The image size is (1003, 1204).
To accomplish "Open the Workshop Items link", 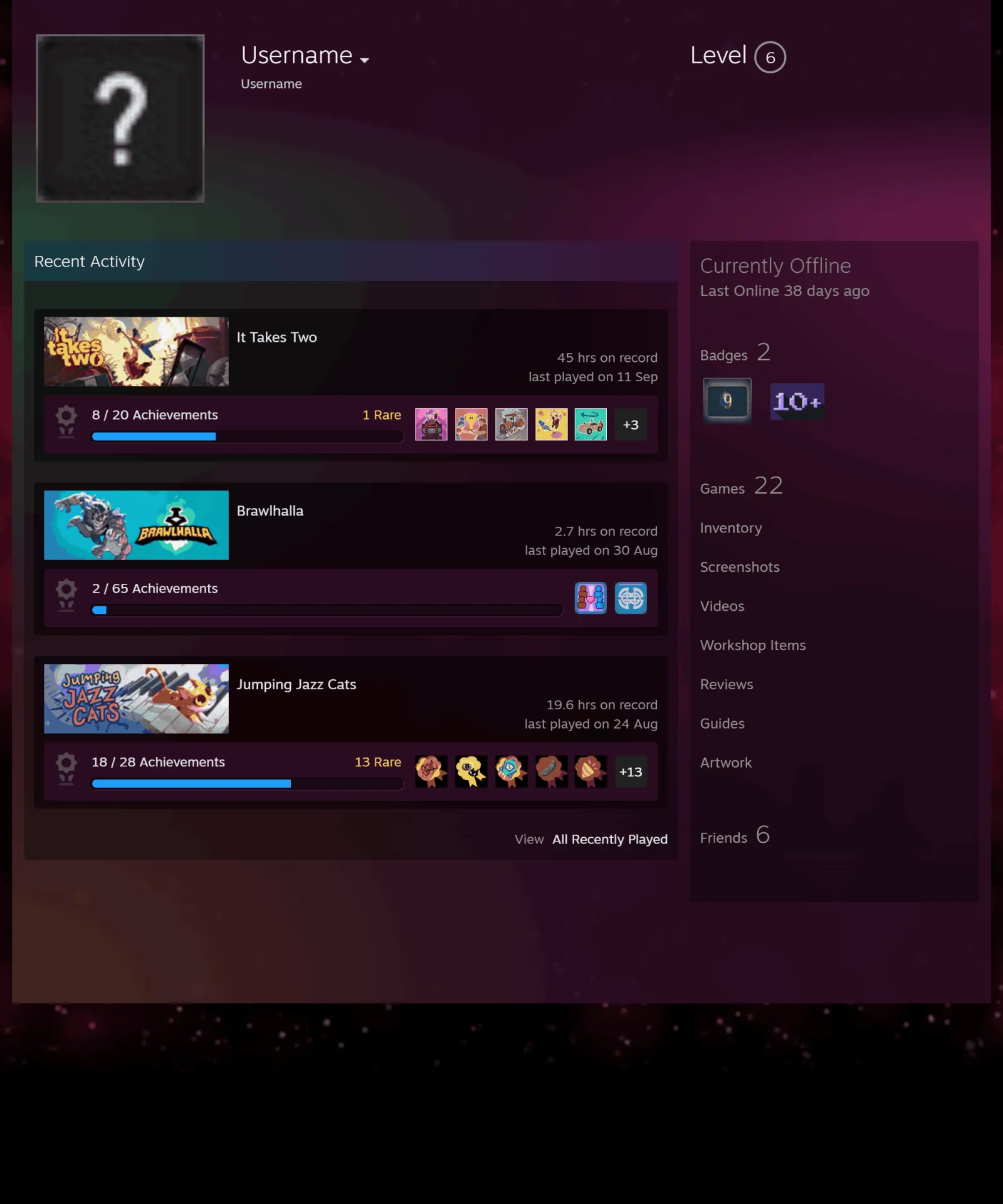I will tap(752, 646).
